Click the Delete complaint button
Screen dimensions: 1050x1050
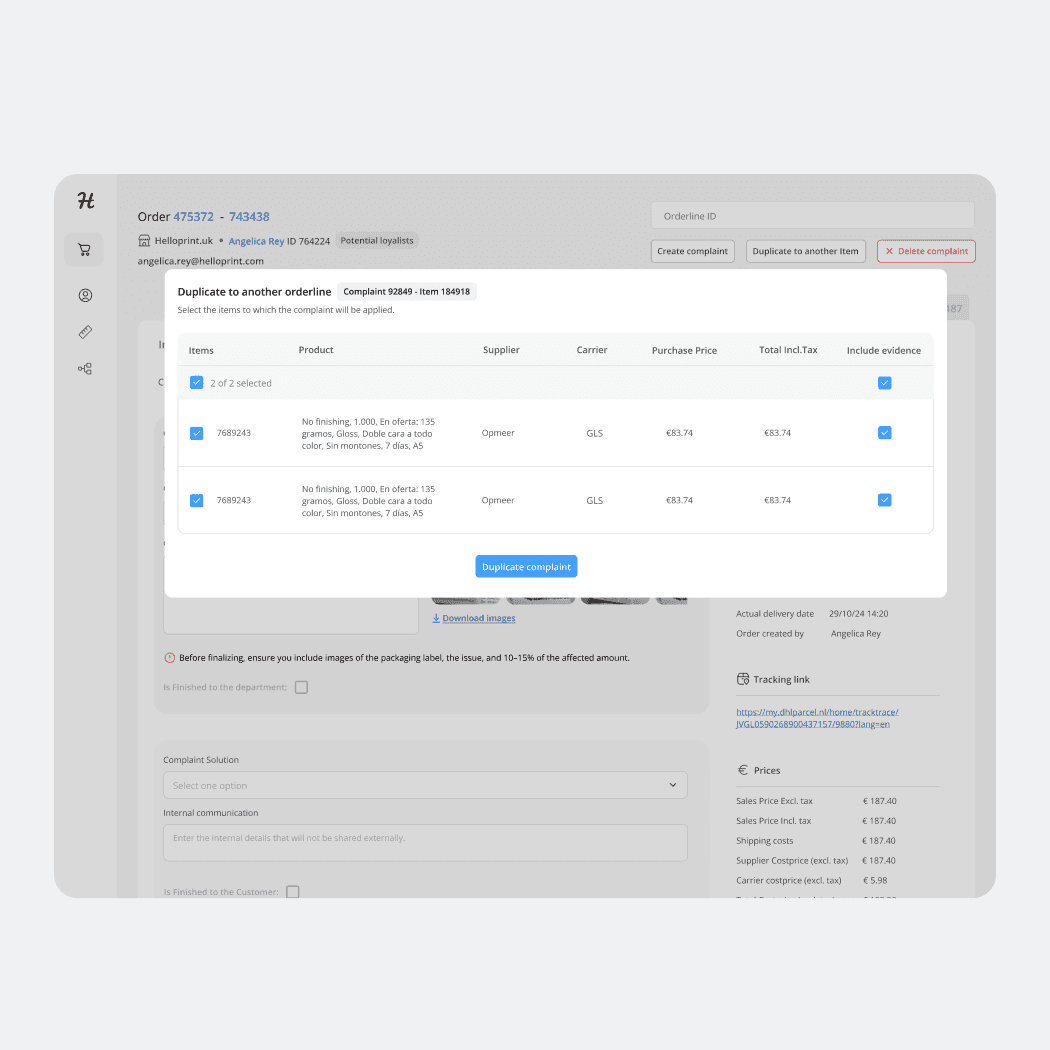[926, 251]
